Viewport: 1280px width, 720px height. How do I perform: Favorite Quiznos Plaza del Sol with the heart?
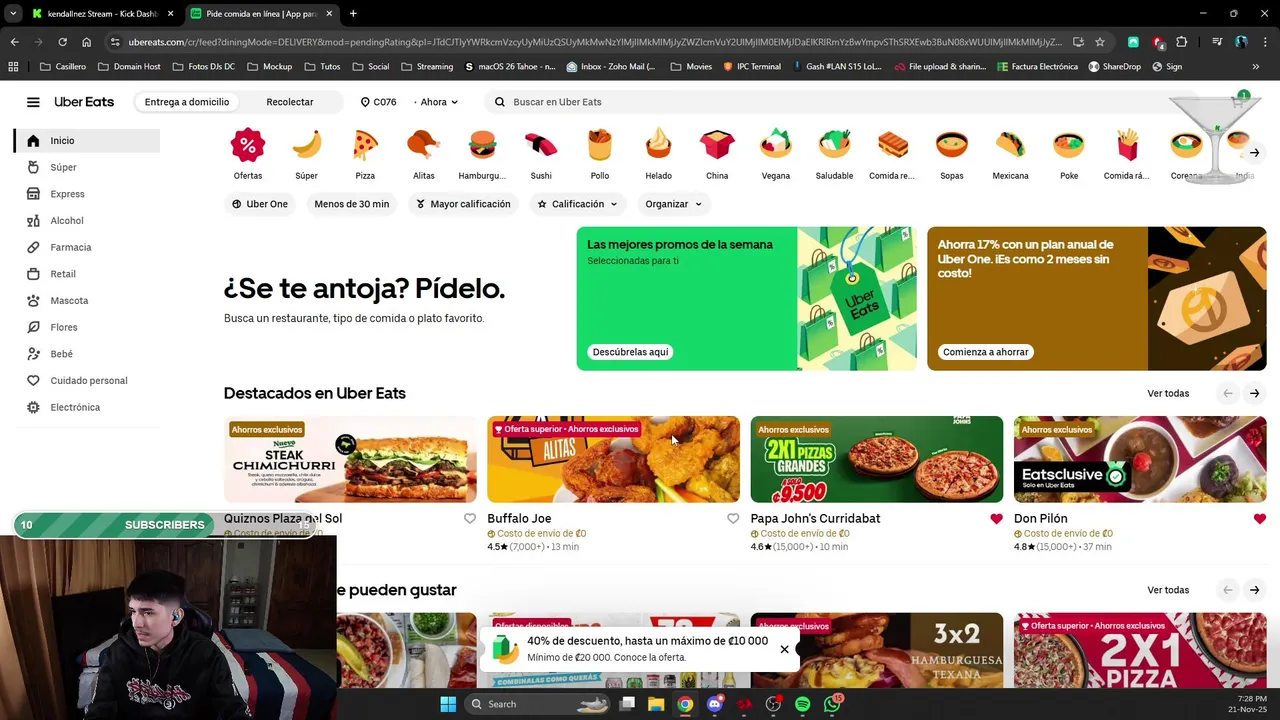[470, 519]
